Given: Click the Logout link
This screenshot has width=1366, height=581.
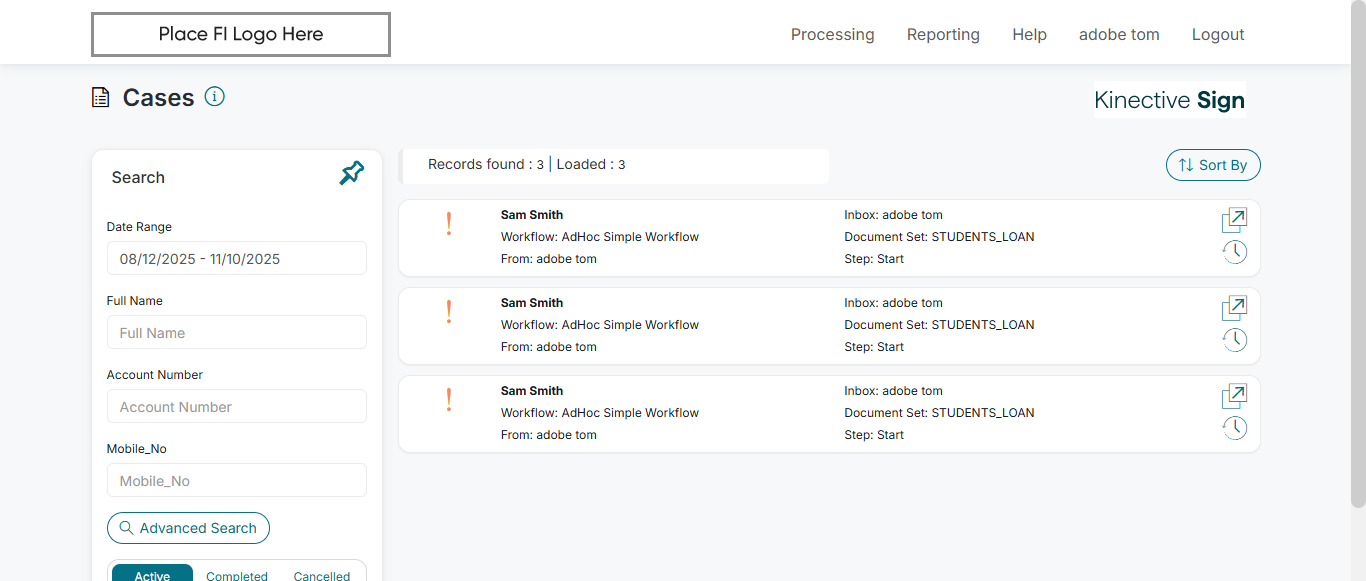Looking at the screenshot, I should tap(1218, 35).
